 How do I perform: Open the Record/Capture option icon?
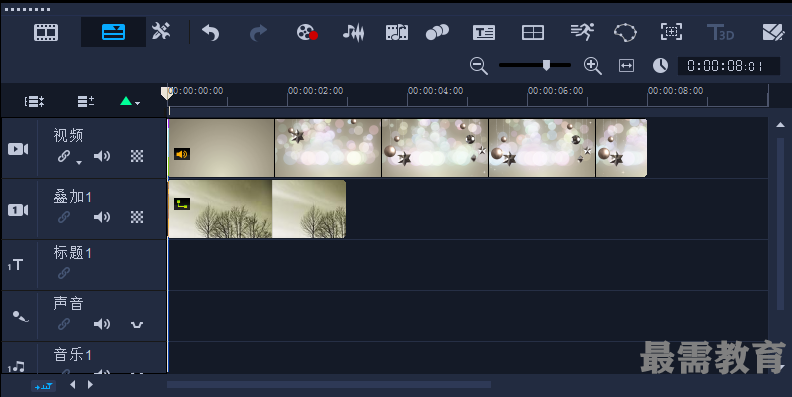[307, 32]
